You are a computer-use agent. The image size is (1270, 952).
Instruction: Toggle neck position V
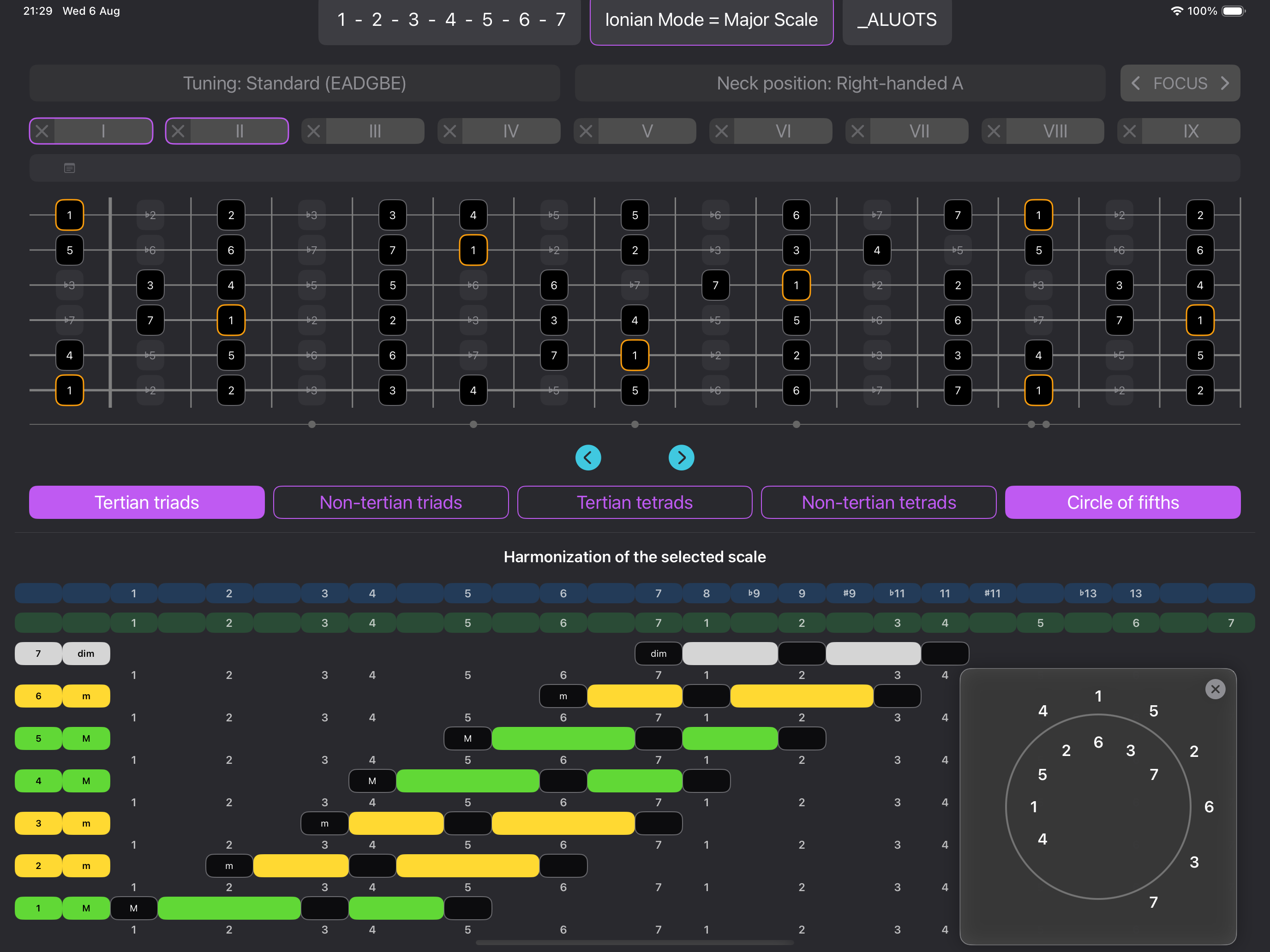[647, 131]
